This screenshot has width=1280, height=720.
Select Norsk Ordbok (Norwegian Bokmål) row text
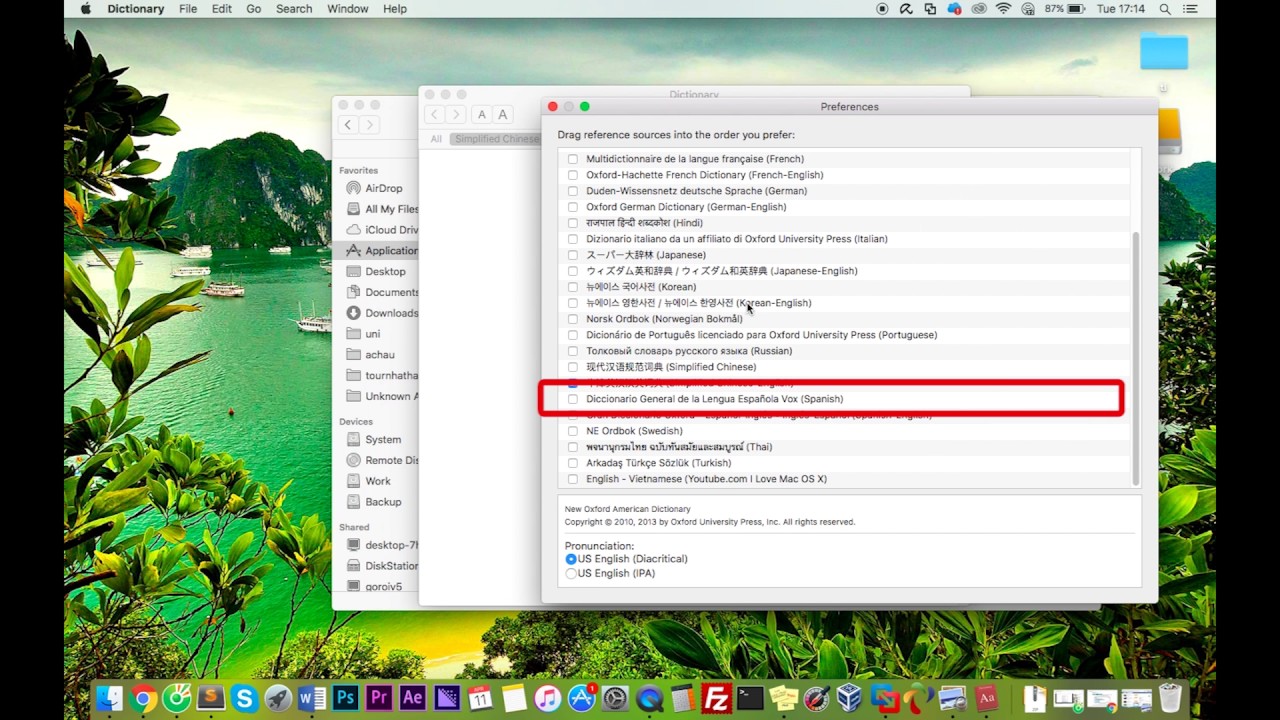tap(664, 319)
